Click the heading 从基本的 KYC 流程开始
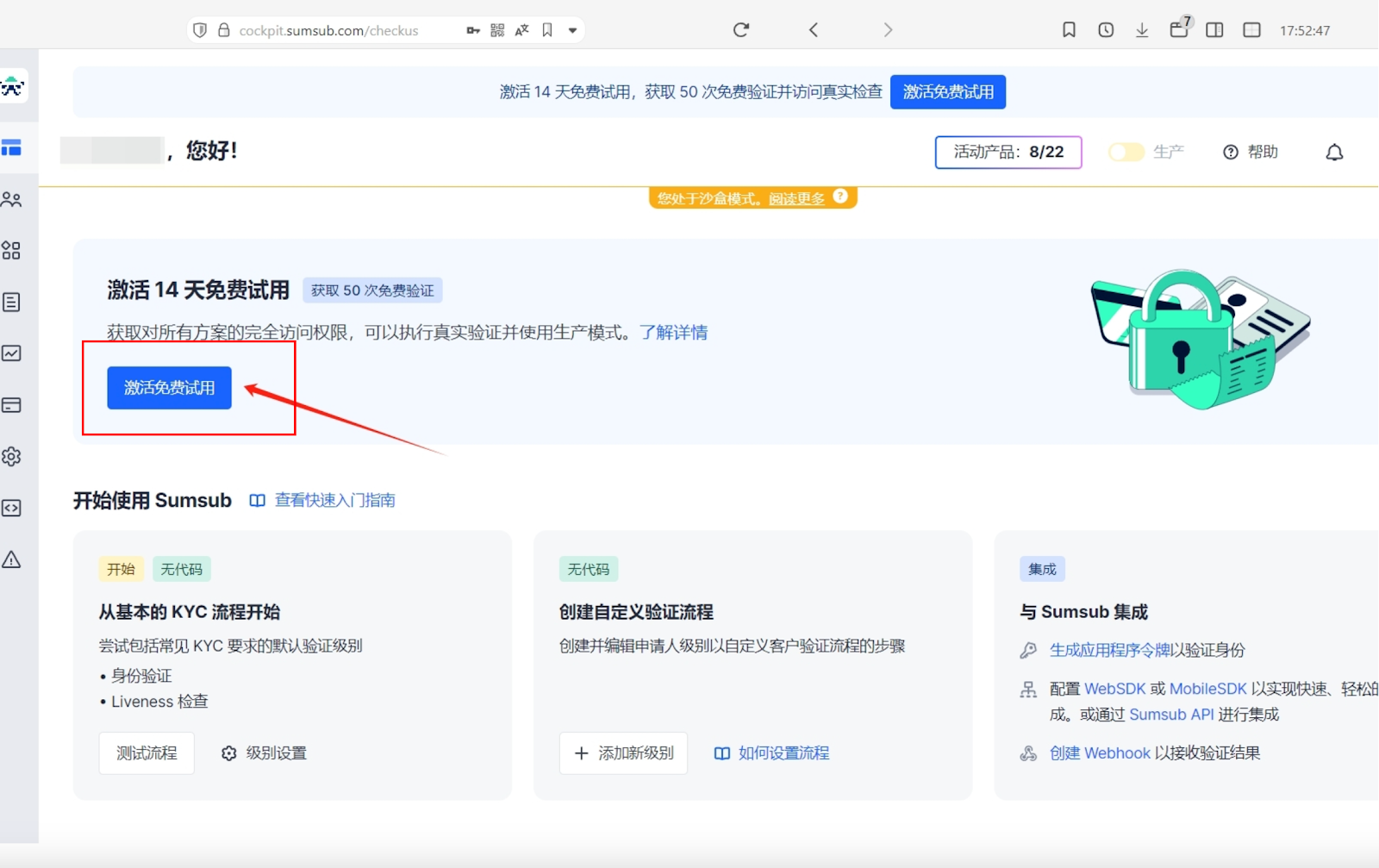Viewport: 1379px width, 868px height. coord(190,612)
